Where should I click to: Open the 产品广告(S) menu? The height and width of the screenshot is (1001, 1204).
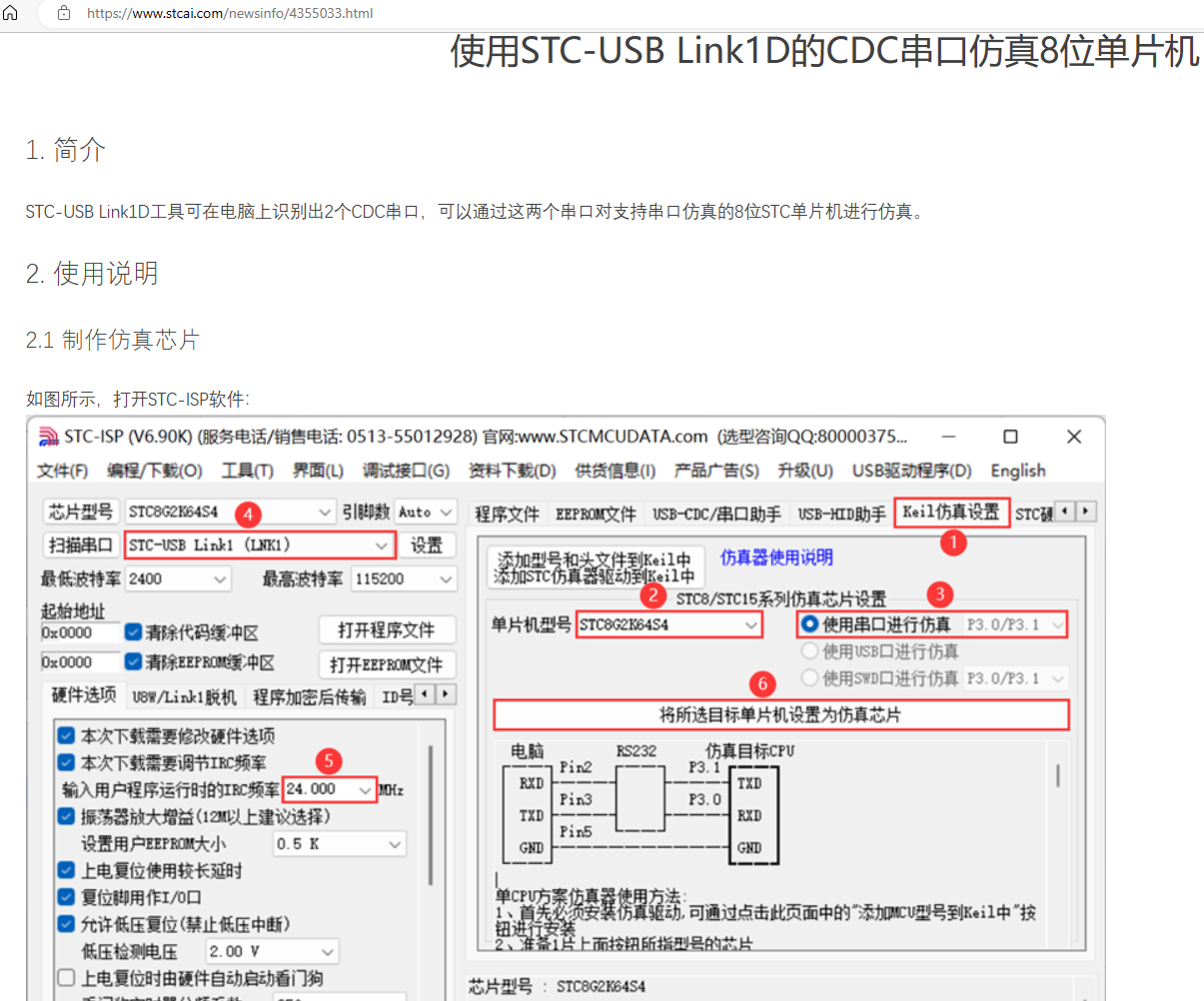coord(715,471)
